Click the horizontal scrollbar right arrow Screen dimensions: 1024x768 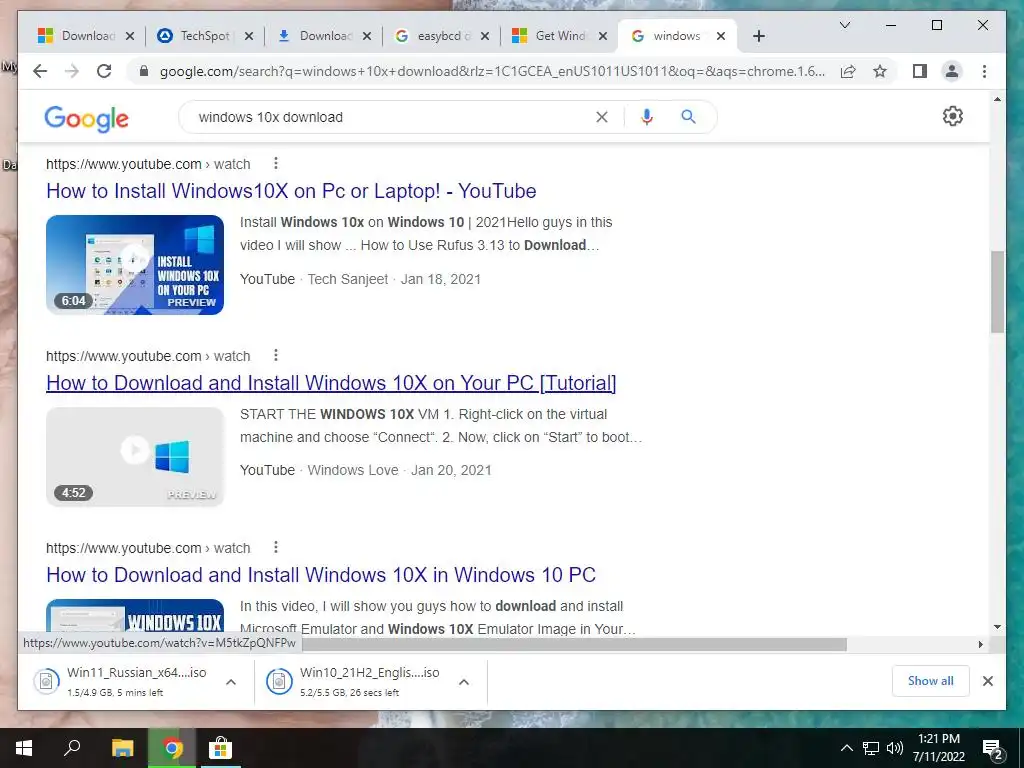click(x=980, y=645)
